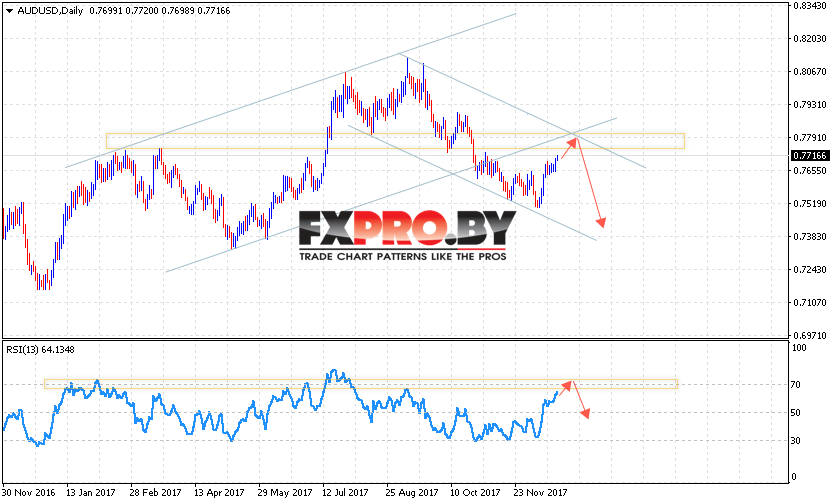This screenshot has height=504, width=831.
Task: Click the 0.83430 price axis label
Action: (x=810, y=5)
